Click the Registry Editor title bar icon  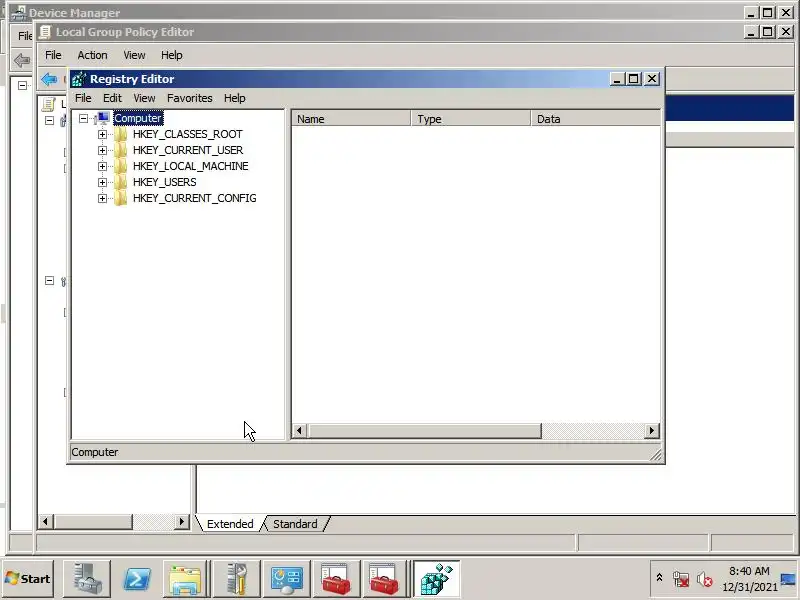pos(79,79)
